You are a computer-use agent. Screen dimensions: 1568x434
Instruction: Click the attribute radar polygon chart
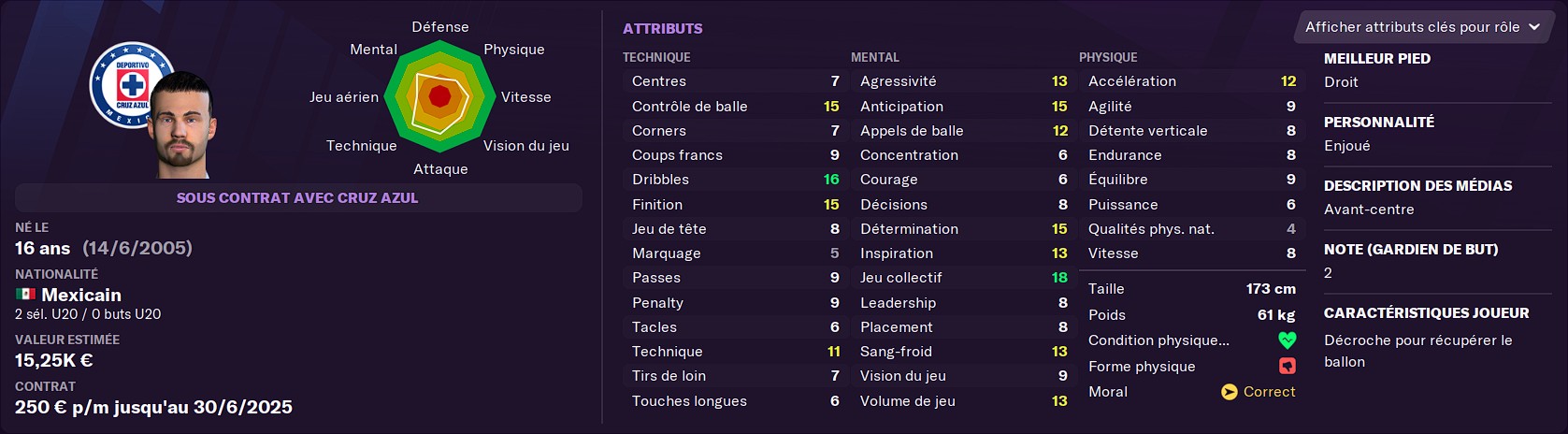point(439,95)
